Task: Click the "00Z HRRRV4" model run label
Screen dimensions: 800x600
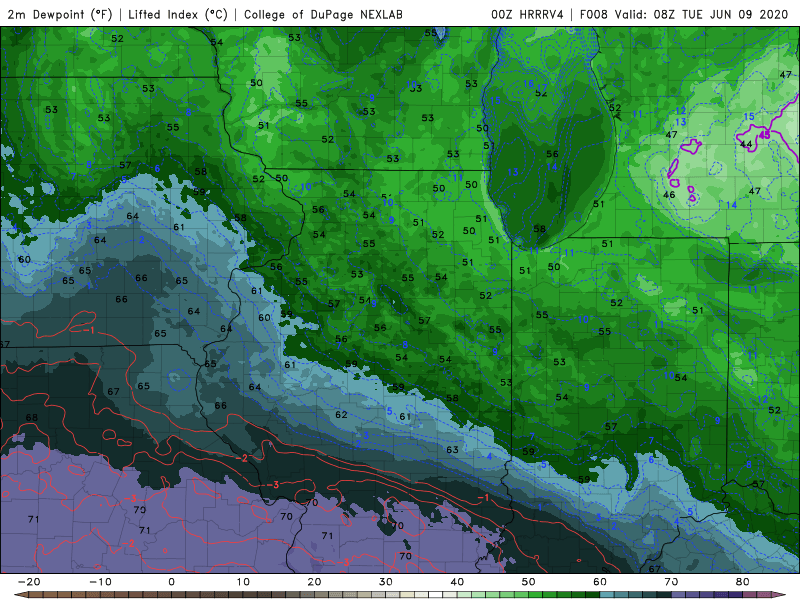Action: (527, 14)
